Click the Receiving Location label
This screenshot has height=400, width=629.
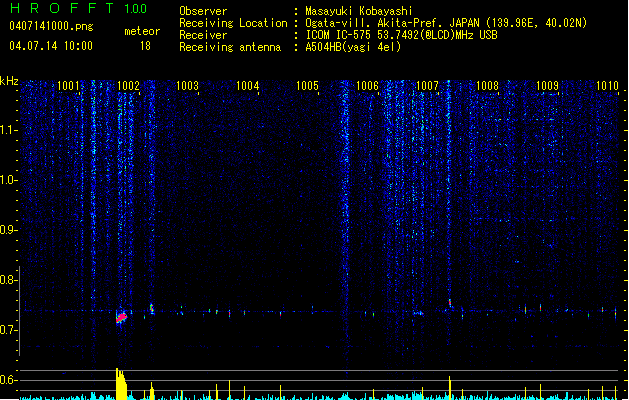pyautogui.click(x=233, y=23)
